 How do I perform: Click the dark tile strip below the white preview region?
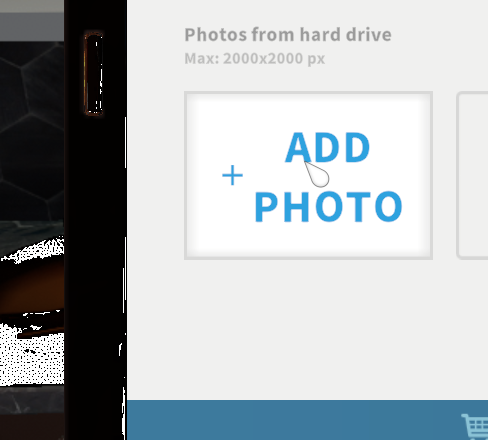[x=32, y=398]
